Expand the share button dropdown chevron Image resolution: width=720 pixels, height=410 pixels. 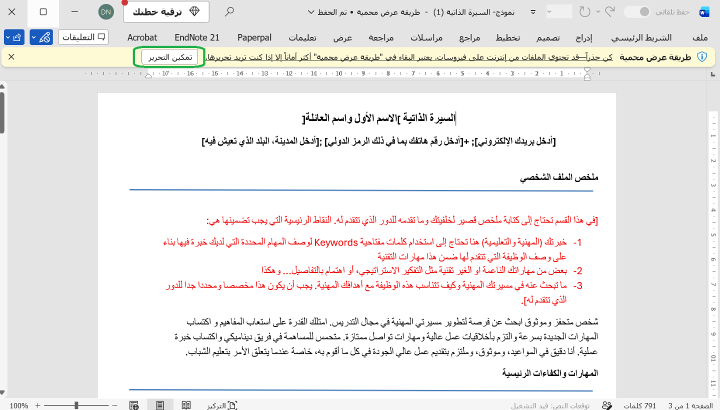click(x=8, y=37)
